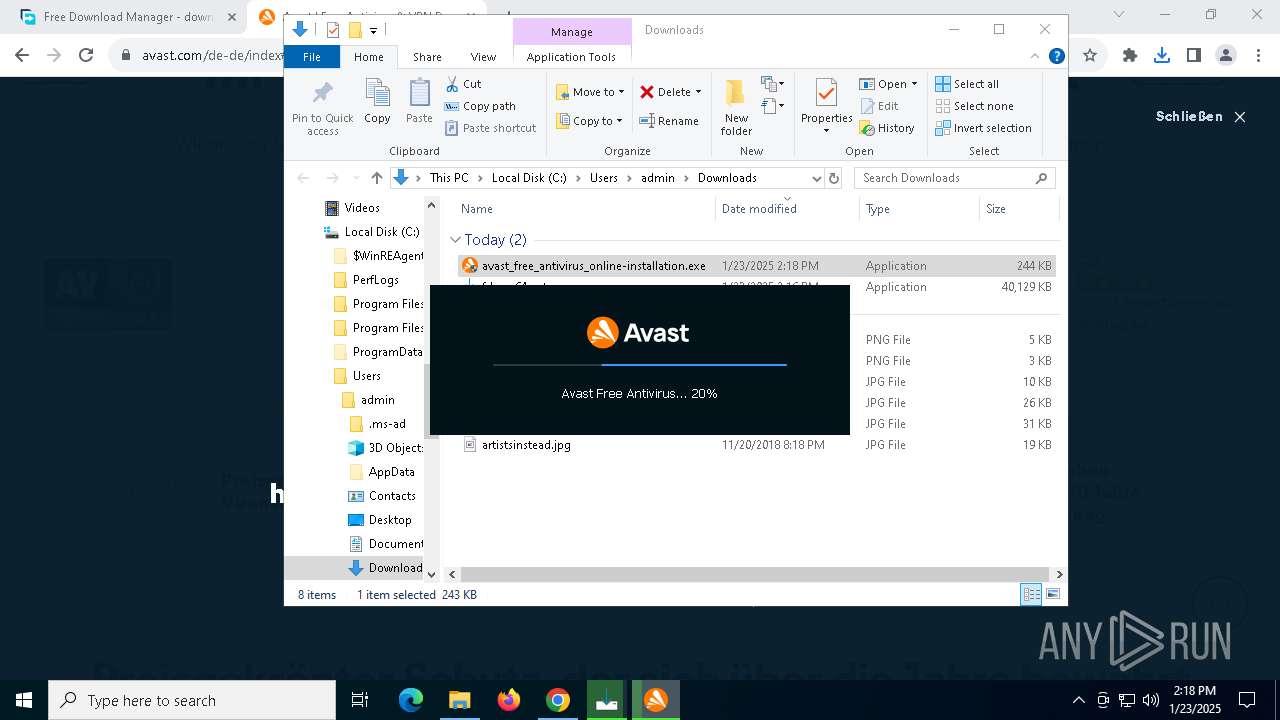Switch to Large icons view layout
This screenshot has width=1280, height=720.
pos(1052,595)
